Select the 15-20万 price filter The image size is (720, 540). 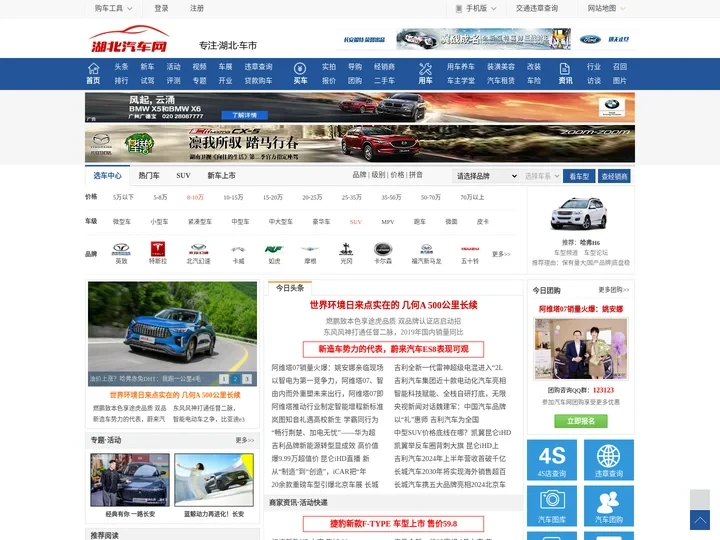pyautogui.click(x=273, y=197)
